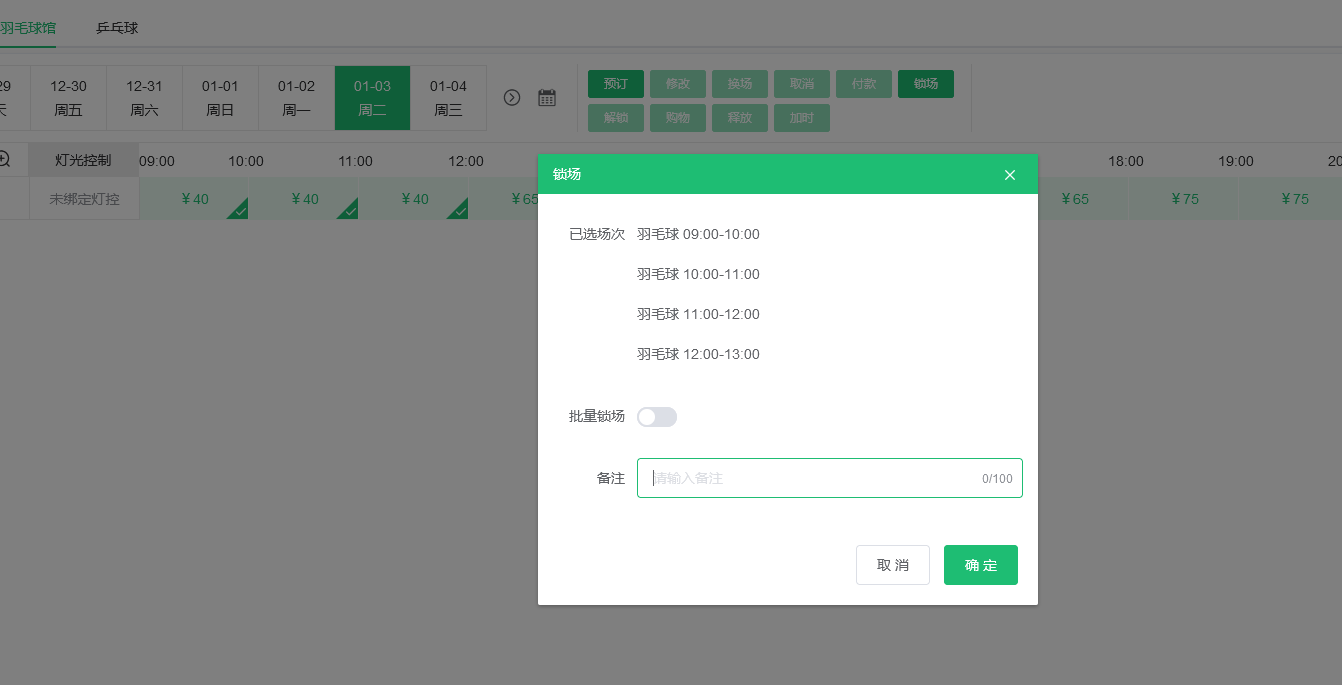Deselect the 09:00 ¥40 time slot

tap(194, 199)
